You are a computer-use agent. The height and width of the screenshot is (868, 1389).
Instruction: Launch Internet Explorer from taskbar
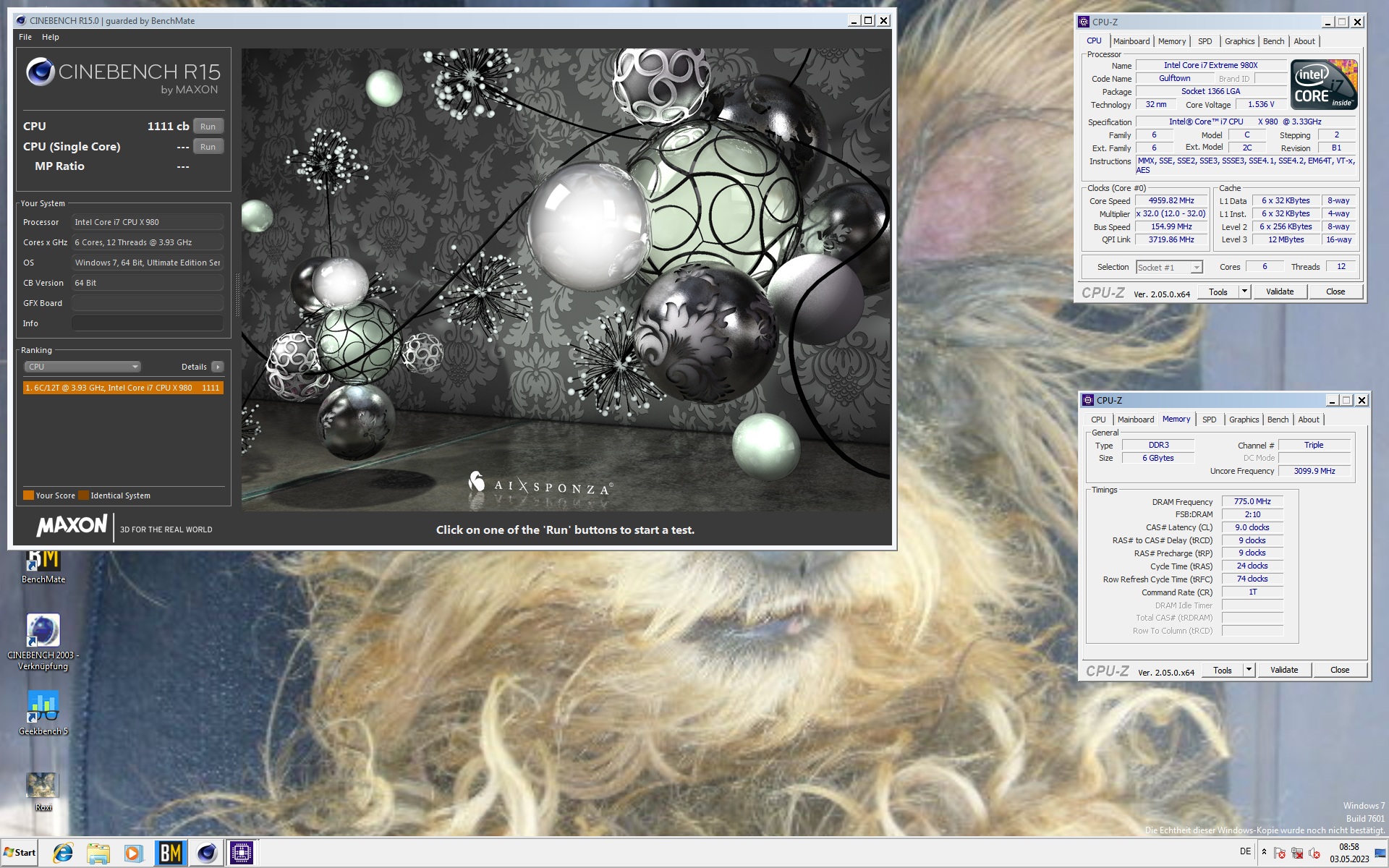[x=63, y=854]
